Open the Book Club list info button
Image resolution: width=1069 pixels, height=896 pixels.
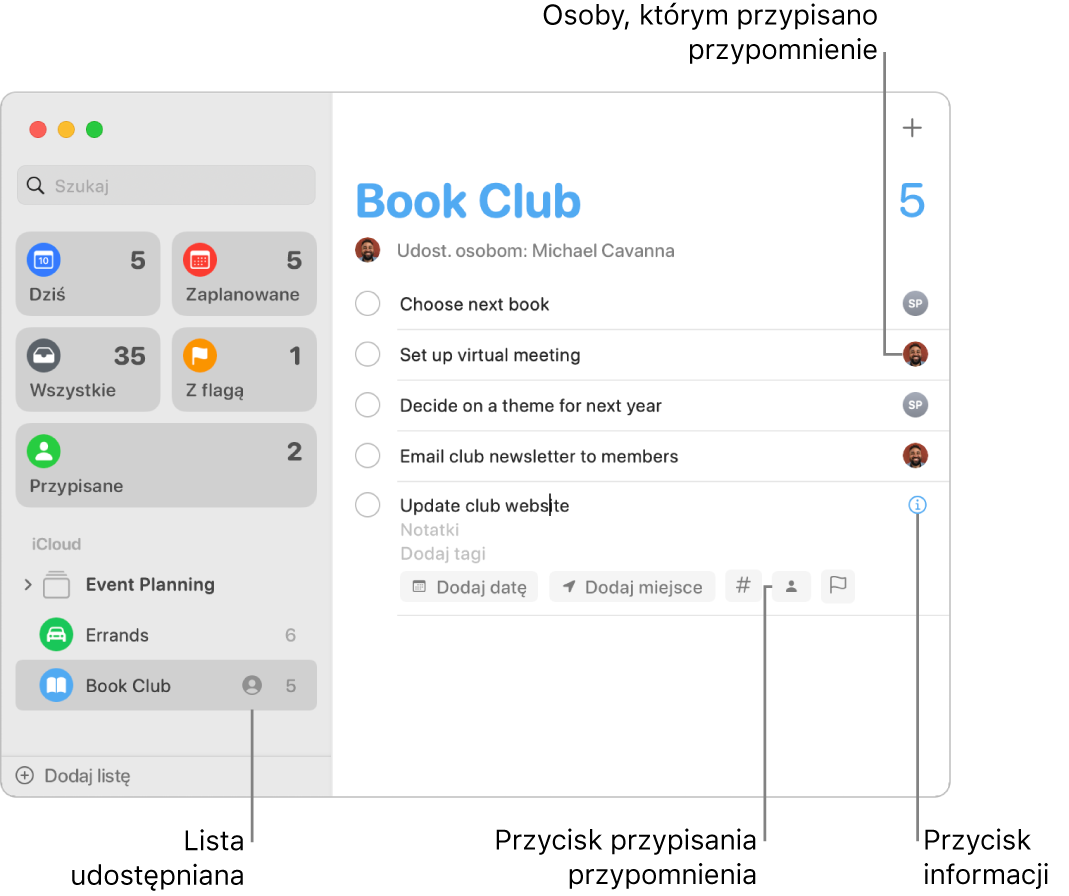918,505
